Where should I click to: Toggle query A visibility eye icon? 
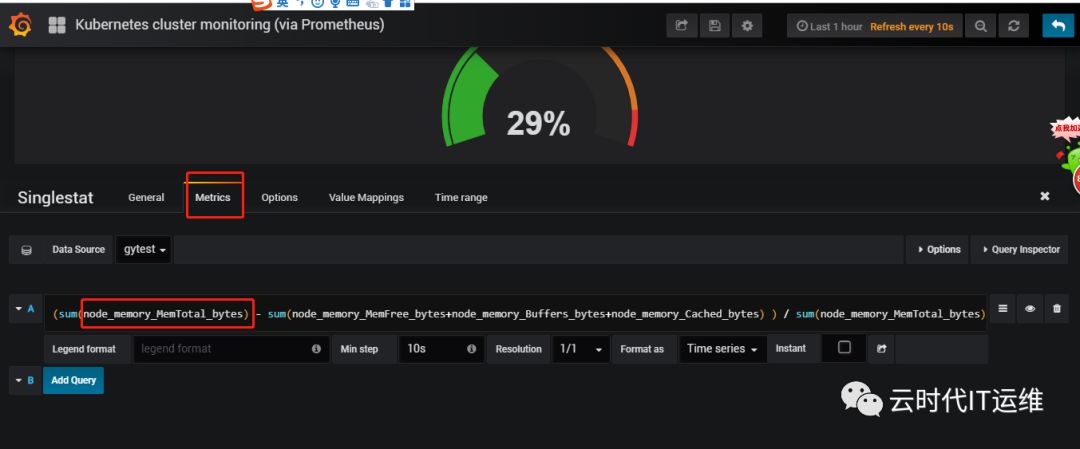[x=1030, y=309]
